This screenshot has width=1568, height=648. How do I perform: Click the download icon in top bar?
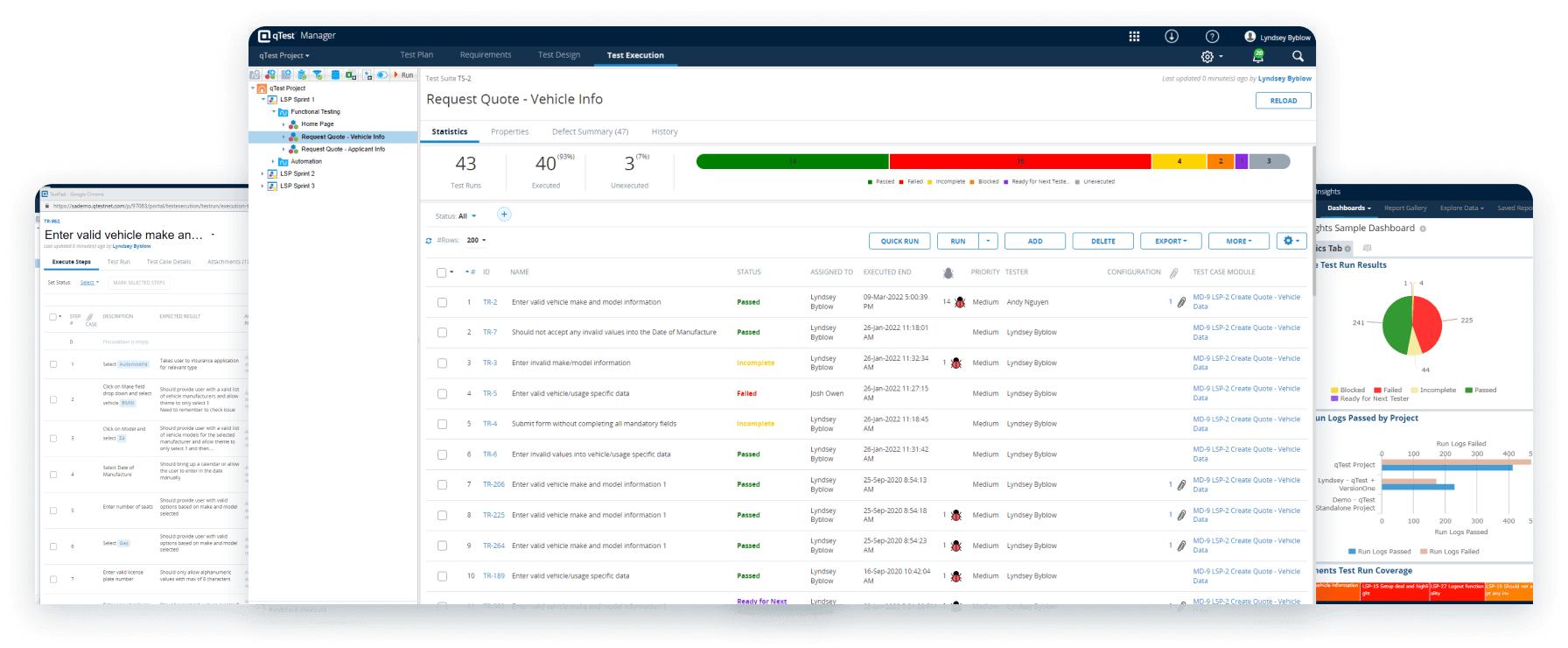pyautogui.click(x=1172, y=36)
